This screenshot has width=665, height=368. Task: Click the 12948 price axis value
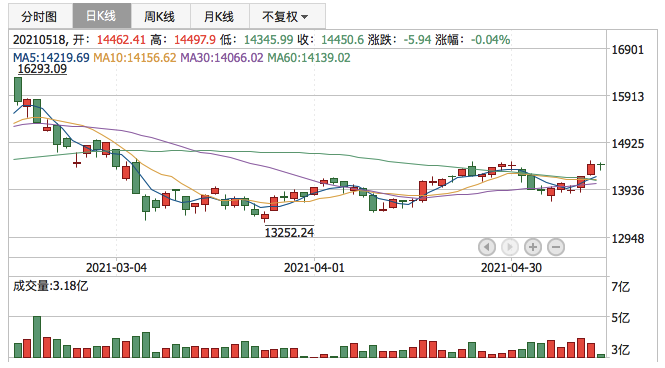click(627, 239)
